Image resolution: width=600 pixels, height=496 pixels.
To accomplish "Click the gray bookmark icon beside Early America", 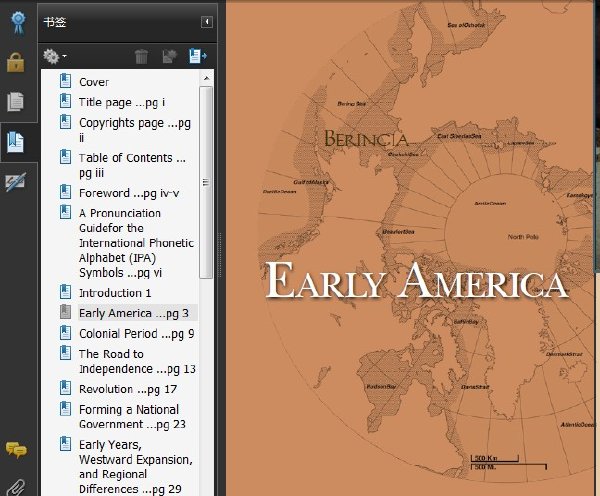I will click(x=65, y=312).
